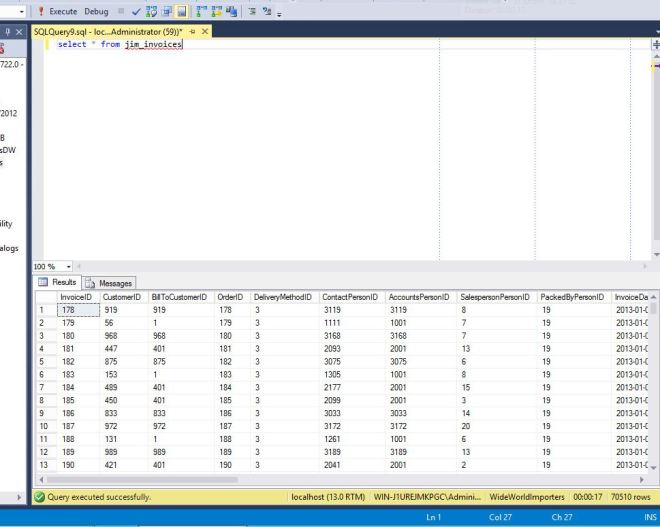Close the SQLQuery9.sql query tab
Screen dimensions: 660x527
pyautogui.click(x=206, y=32)
